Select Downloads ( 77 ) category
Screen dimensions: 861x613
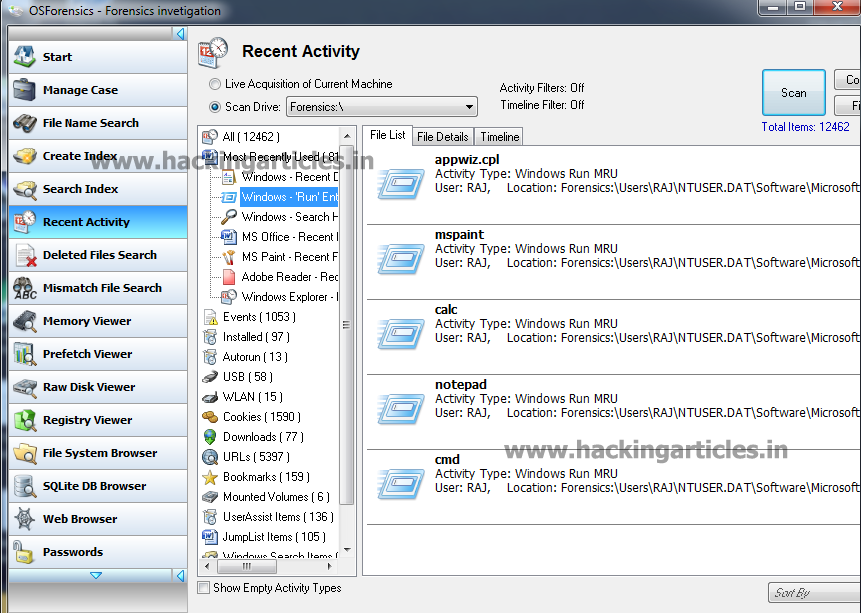pyautogui.click(x=254, y=437)
